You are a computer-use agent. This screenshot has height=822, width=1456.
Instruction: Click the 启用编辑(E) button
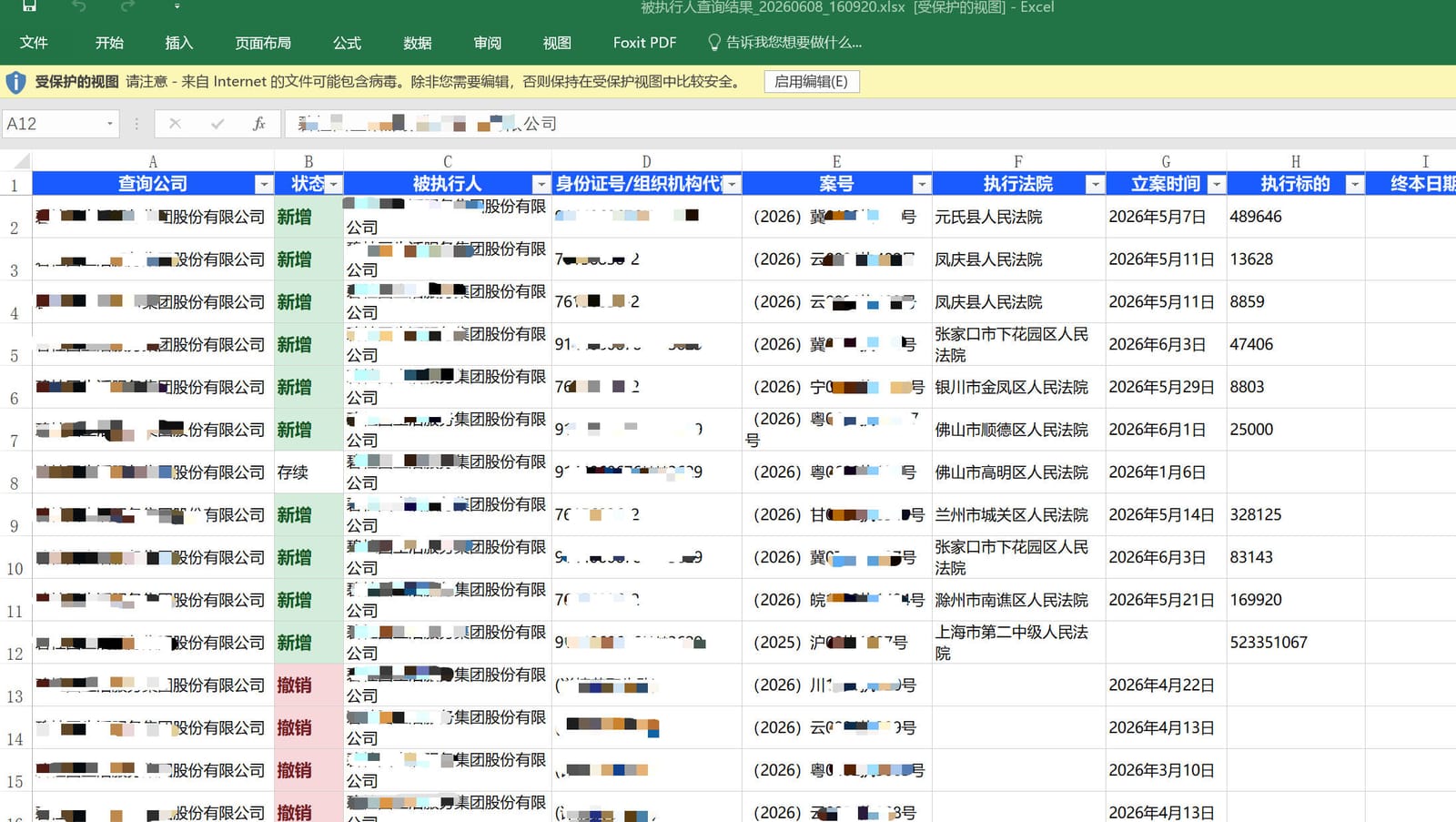point(811,82)
